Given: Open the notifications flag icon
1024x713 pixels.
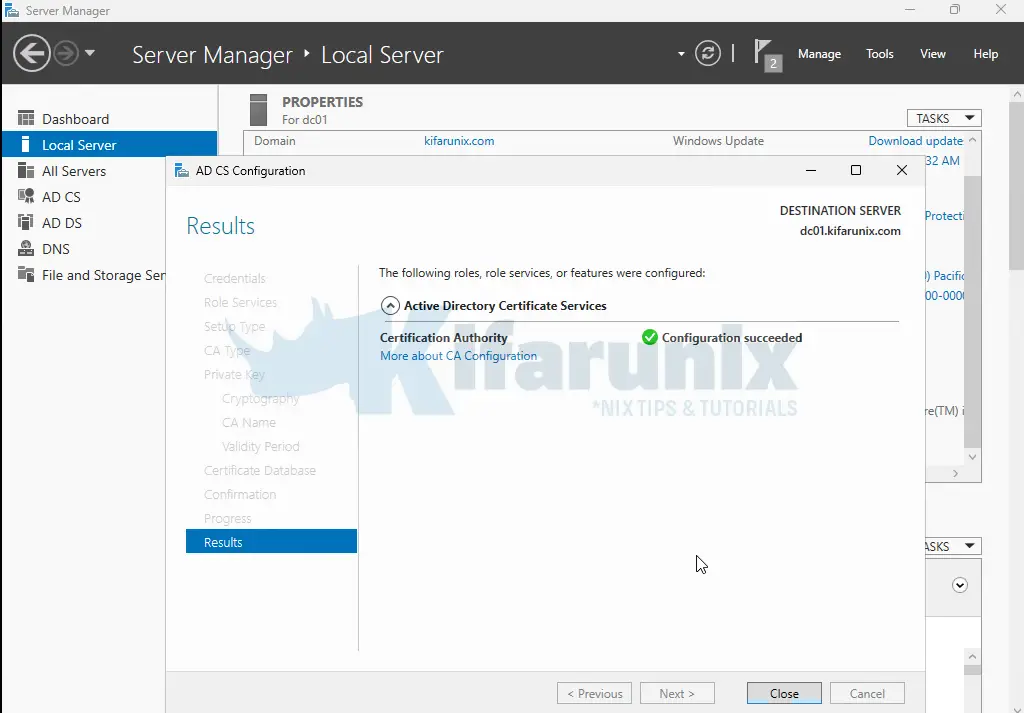Looking at the screenshot, I should click(767, 54).
